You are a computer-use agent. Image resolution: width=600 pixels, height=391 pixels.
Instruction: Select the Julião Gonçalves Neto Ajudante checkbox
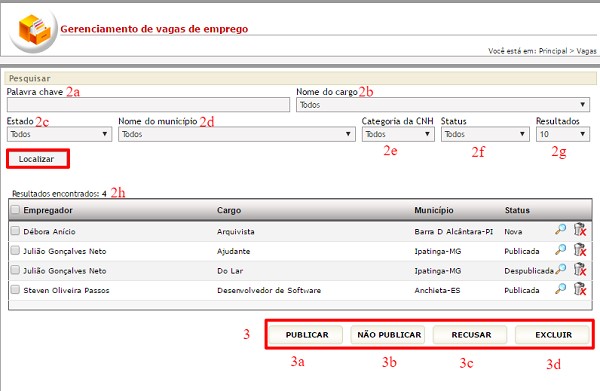click(15, 251)
